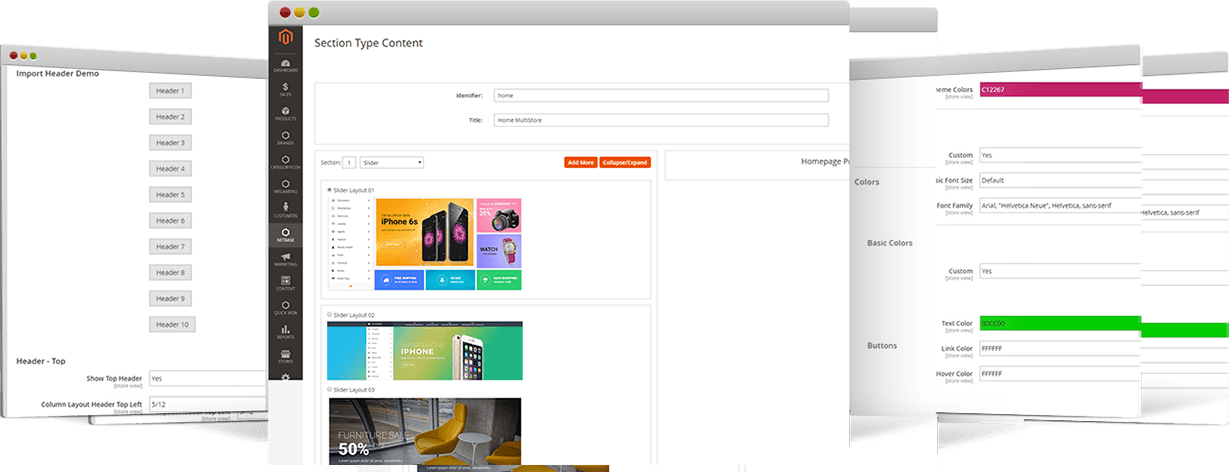Click the Header 3 import button
Viewport: 1229px width, 472px height.
tap(170, 142)
